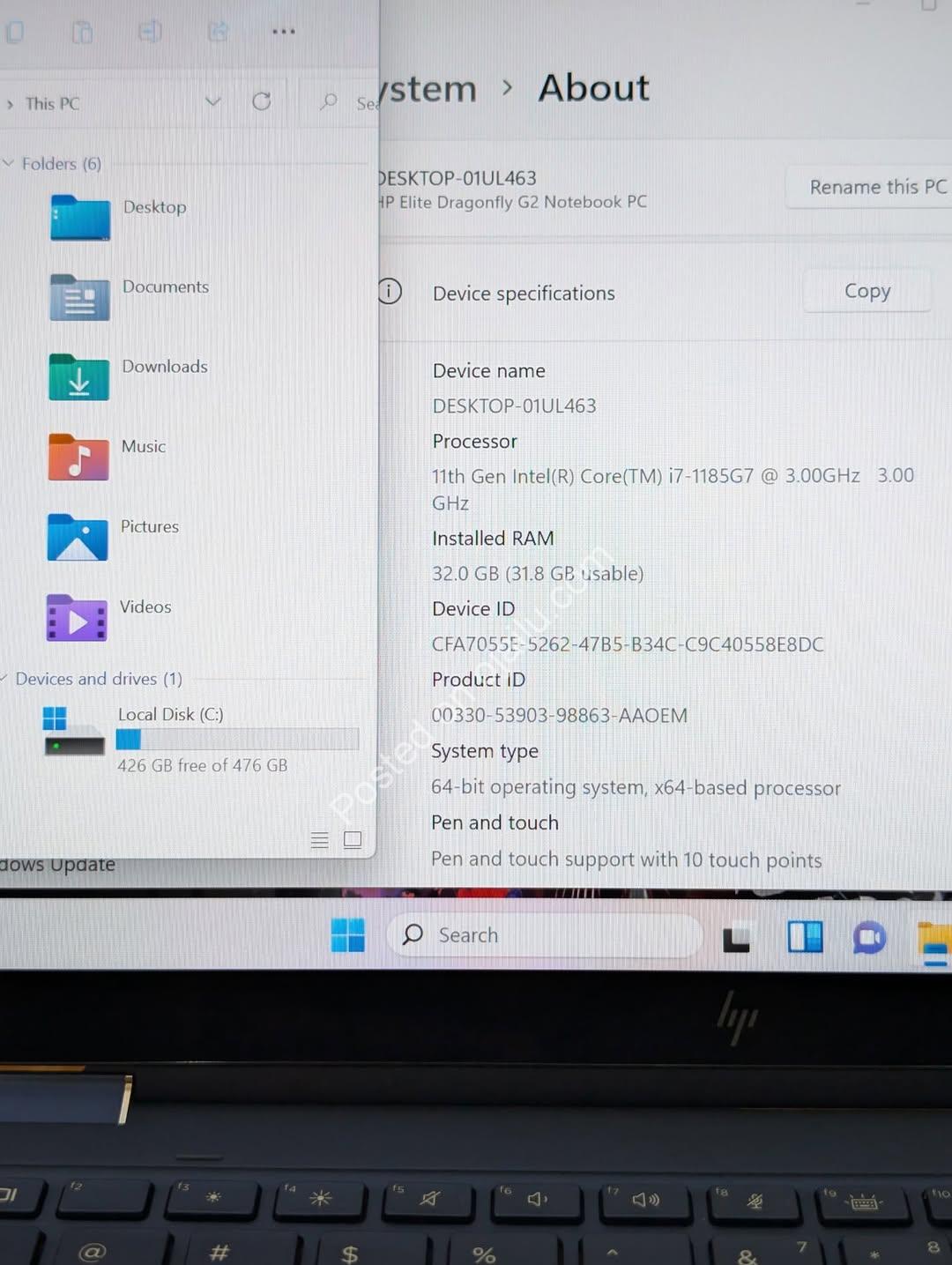Click the Device specifications header row
952x1265 pixels.
point(665,292)
